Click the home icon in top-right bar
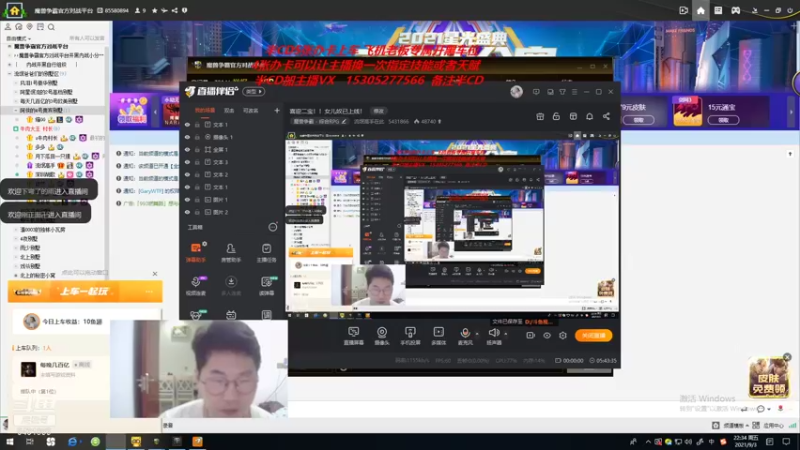Viewport: 800px width, 450px height. click(x=701, y=10)
